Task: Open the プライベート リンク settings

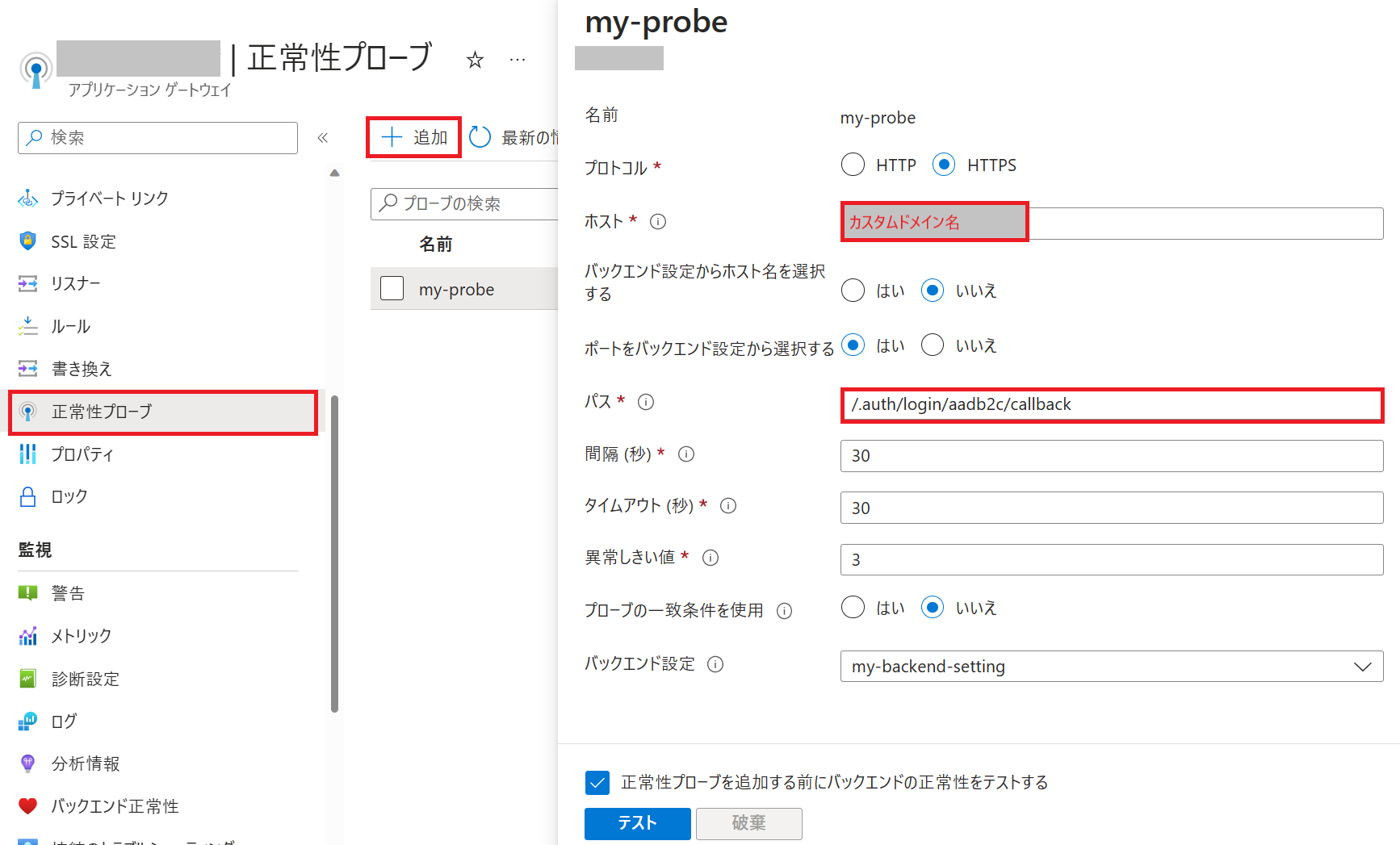Action: tap(109, 198)
